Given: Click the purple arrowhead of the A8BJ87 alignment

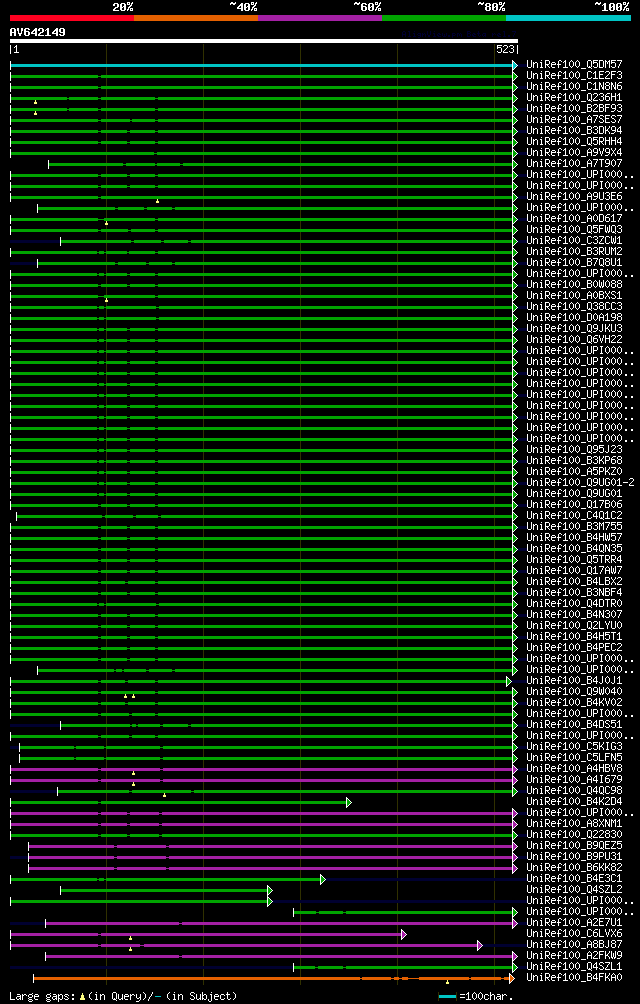Looking at the screenshot, I should pyautogui.click(x=479, y=945).
